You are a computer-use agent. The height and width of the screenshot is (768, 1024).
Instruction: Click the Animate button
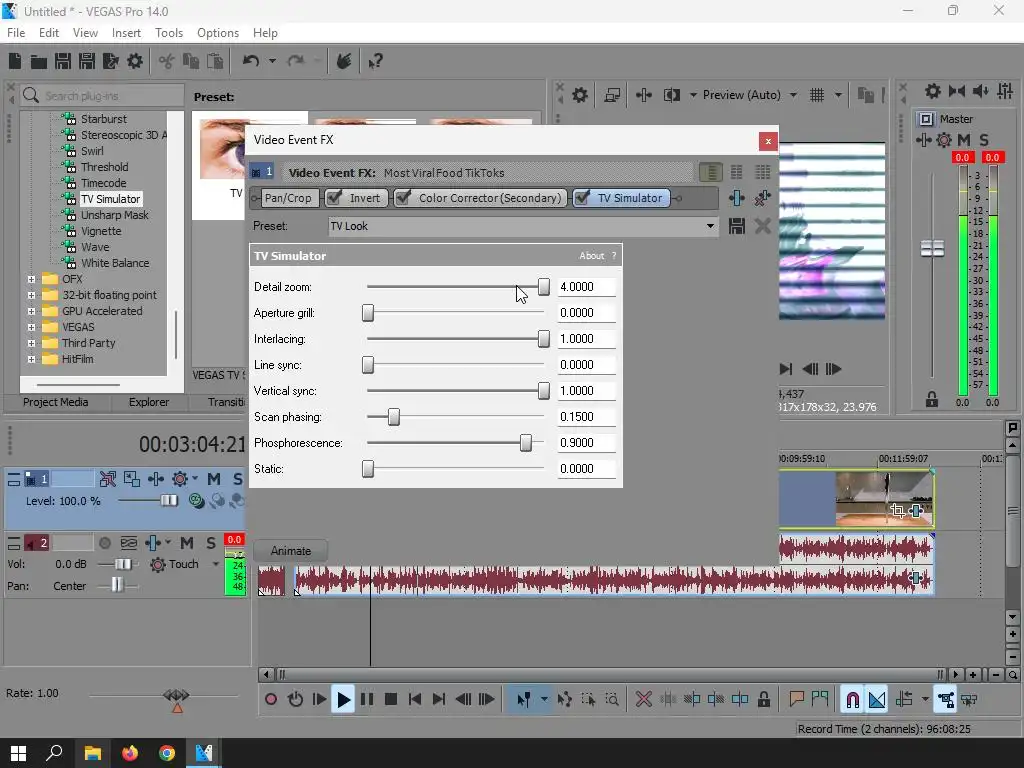(291, 551)
